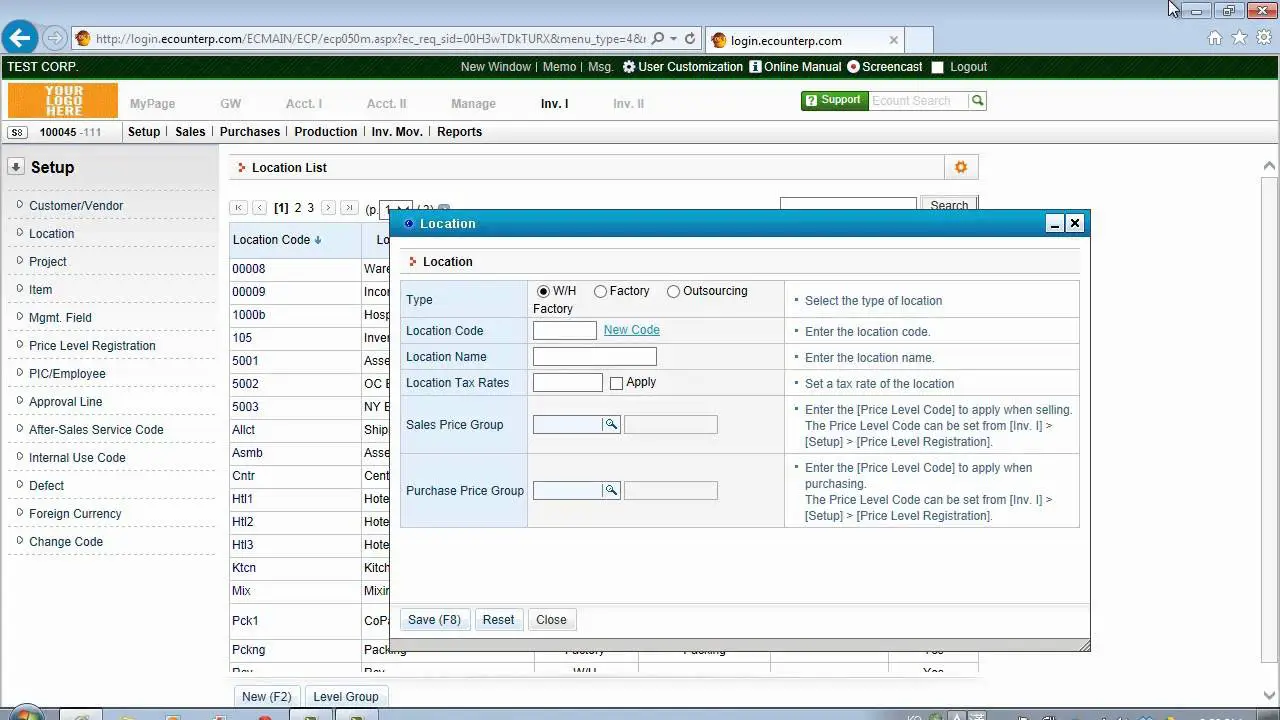
Task: Click the browser Forward arrow button
Action: 55,39
